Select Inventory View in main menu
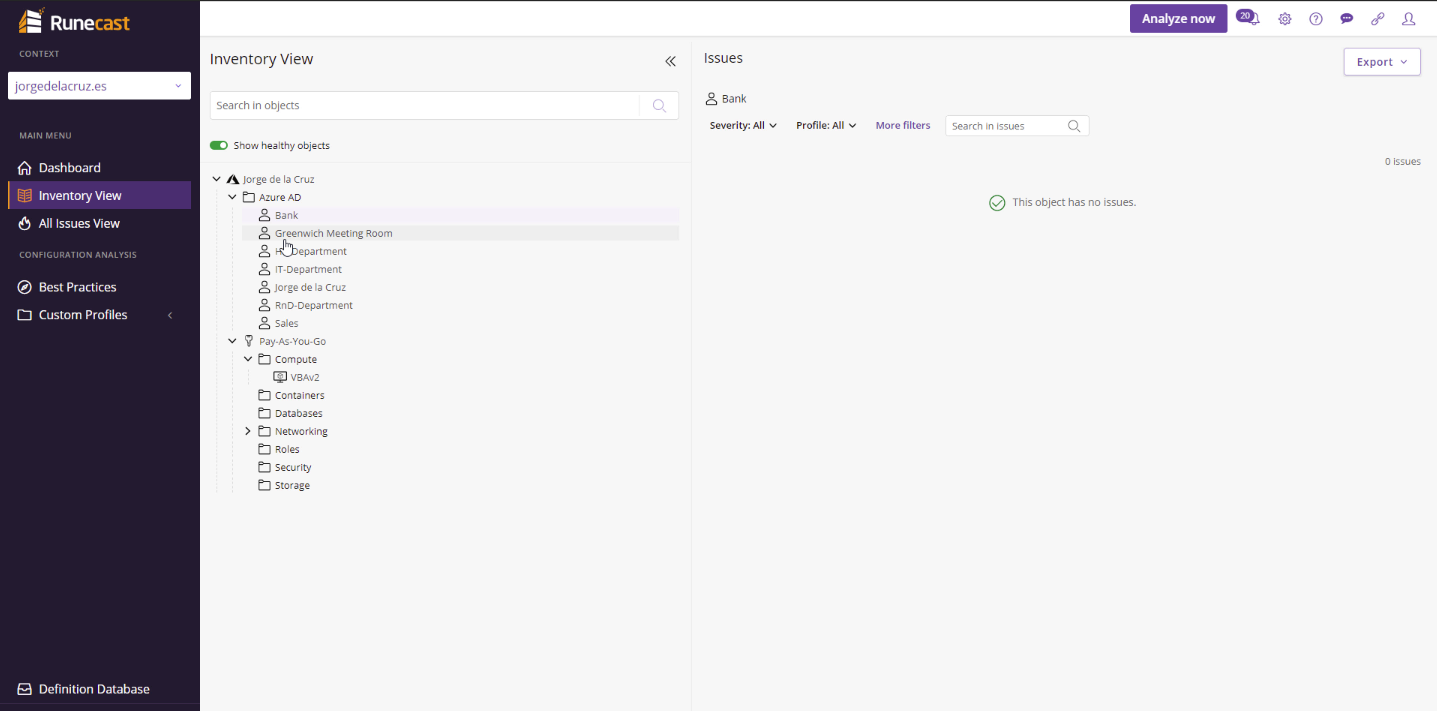This screenshot has width=1437, height=711. click(99, 195)
